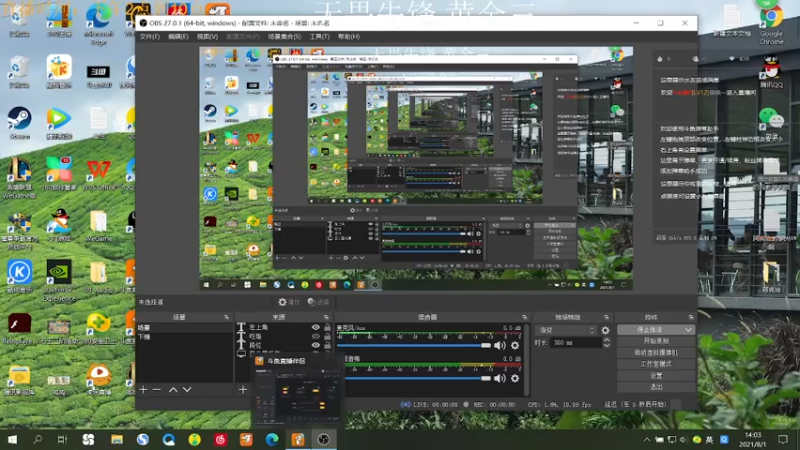Open Edge browser in the taskbar
Screen dimensions: 800x450
pyautogui.click(x=272, y=439)
